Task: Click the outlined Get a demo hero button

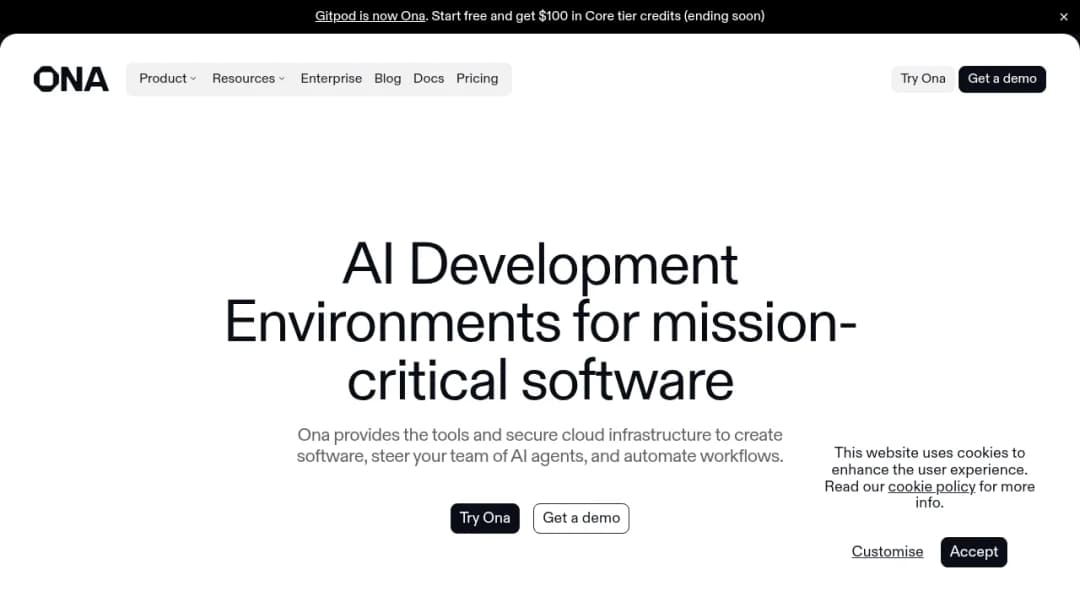Action: tap(581, 518)
